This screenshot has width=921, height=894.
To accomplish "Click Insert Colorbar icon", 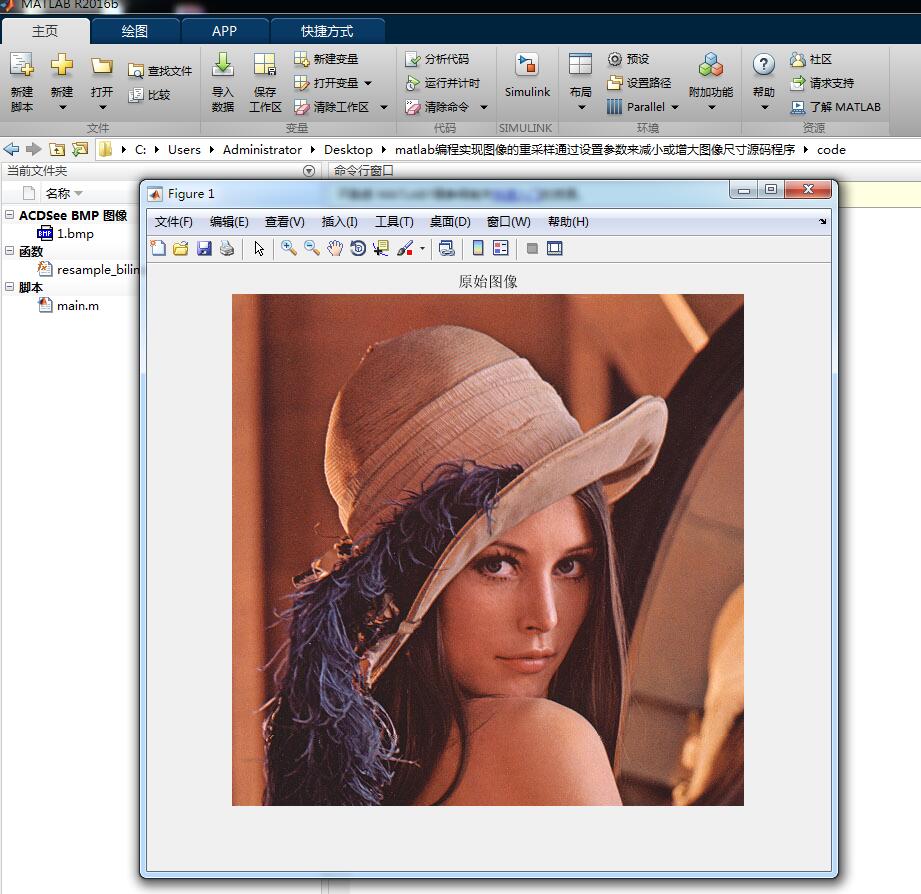I will [478, 248].
